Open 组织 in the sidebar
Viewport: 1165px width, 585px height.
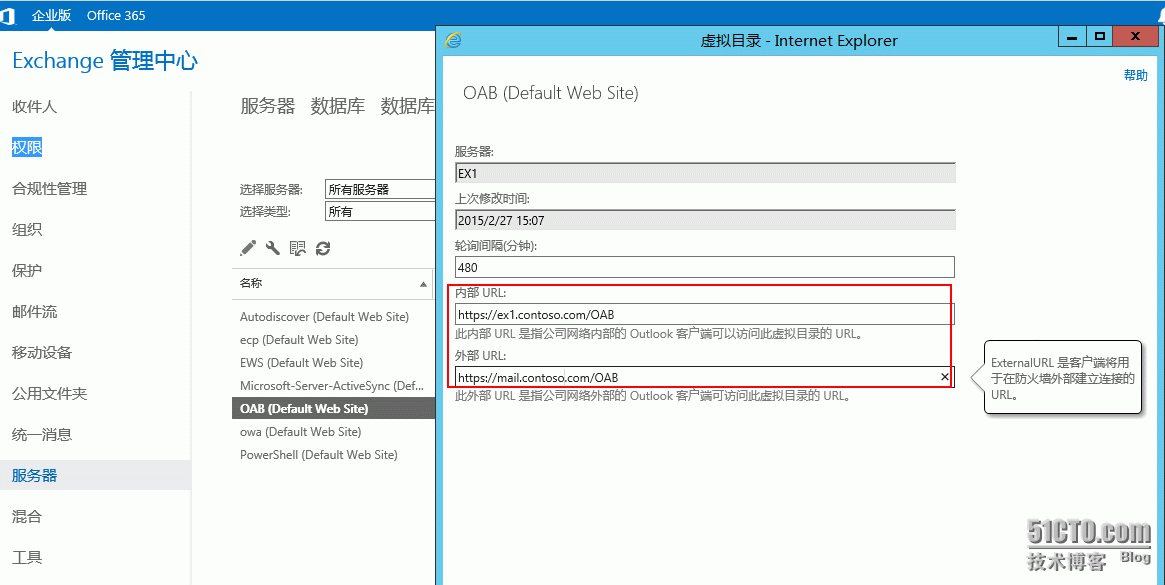[27, 230]
